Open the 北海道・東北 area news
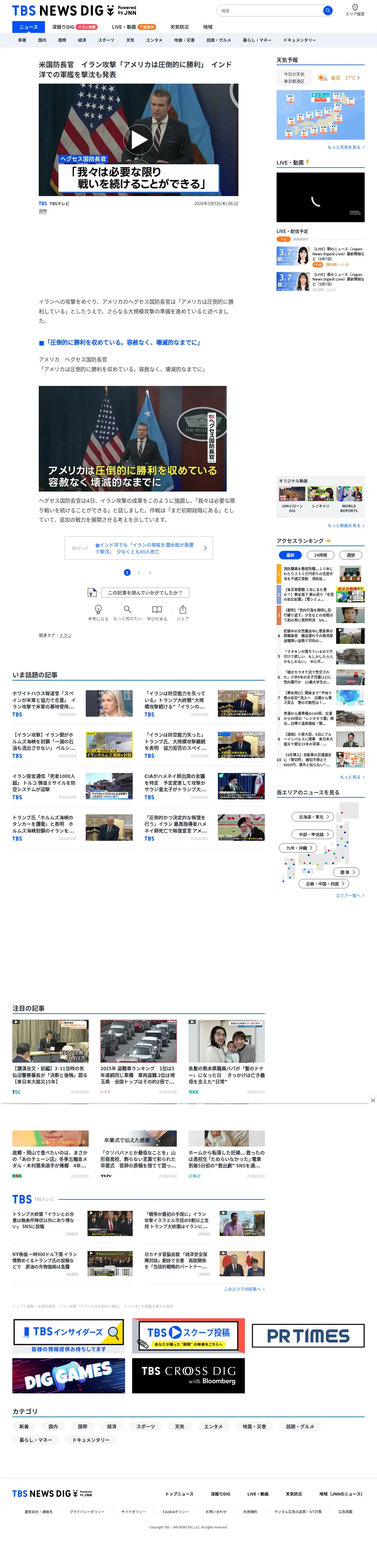Viewport: 377px width, 1568px height. click(x=313, y=817)
